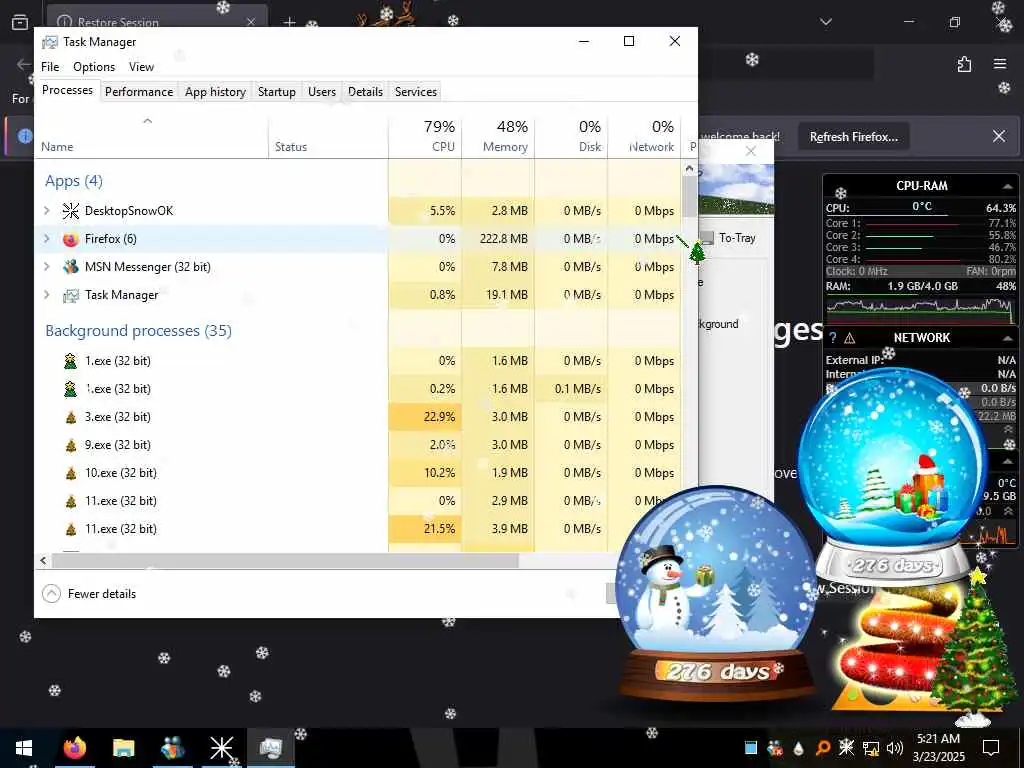Sort processes by CPU column
Image resolution: width=1024 pixels, height=768 pixels.
(425, 136)
